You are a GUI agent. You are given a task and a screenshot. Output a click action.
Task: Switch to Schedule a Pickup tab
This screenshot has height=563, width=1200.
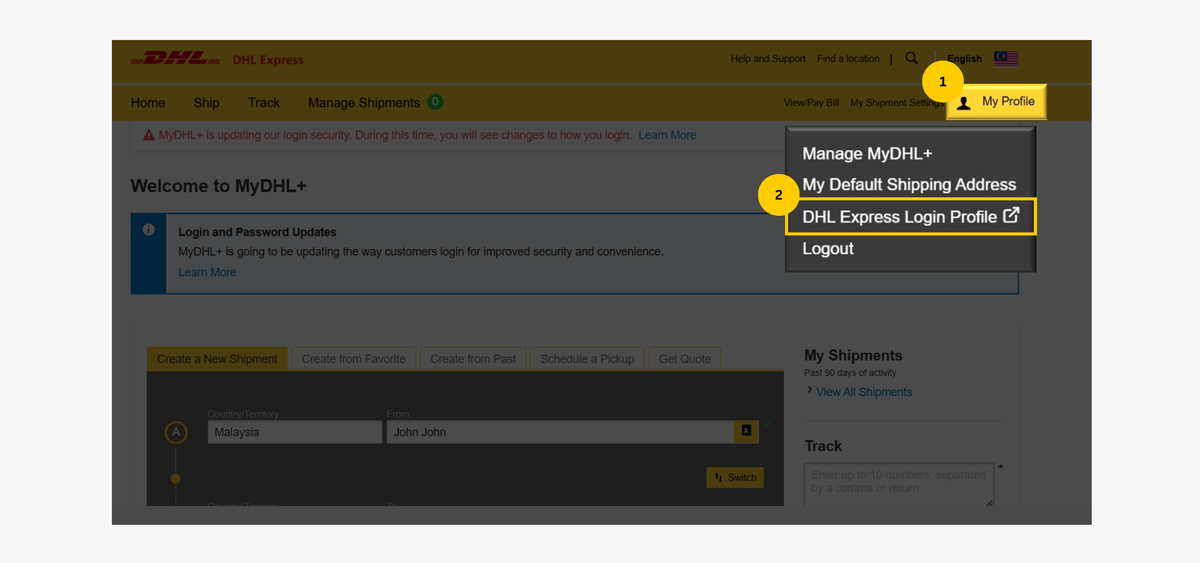tap(587, 359)
